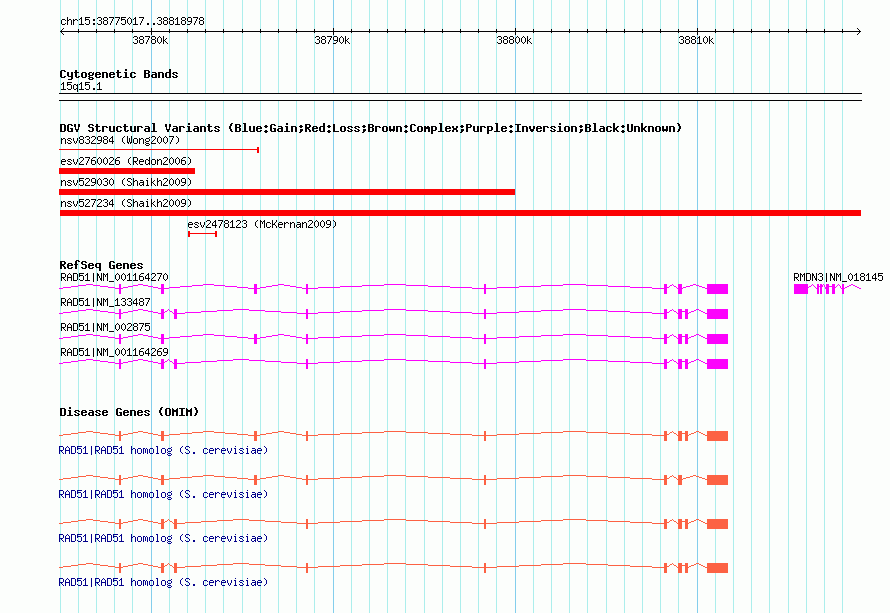
Task: Click the DGV Structural Variants track title
Action: click(371, 128)
